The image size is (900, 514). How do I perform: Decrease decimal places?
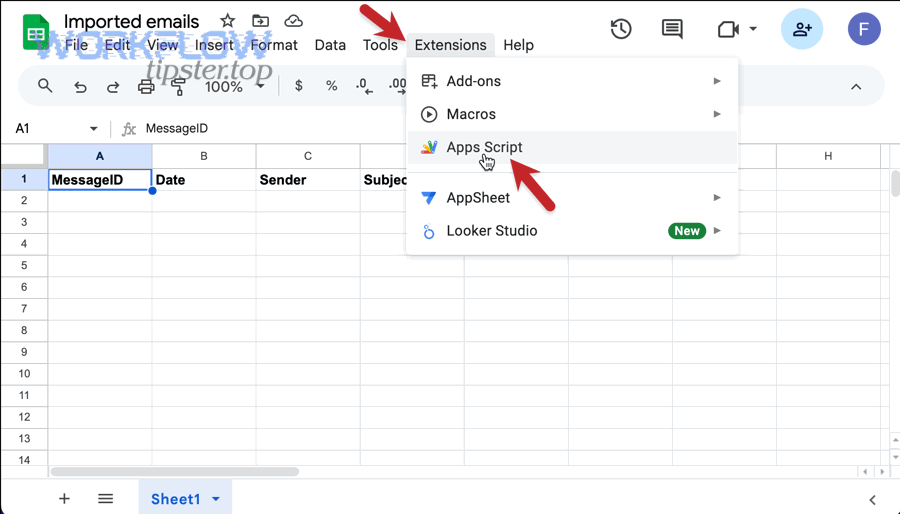coord(364,86)
